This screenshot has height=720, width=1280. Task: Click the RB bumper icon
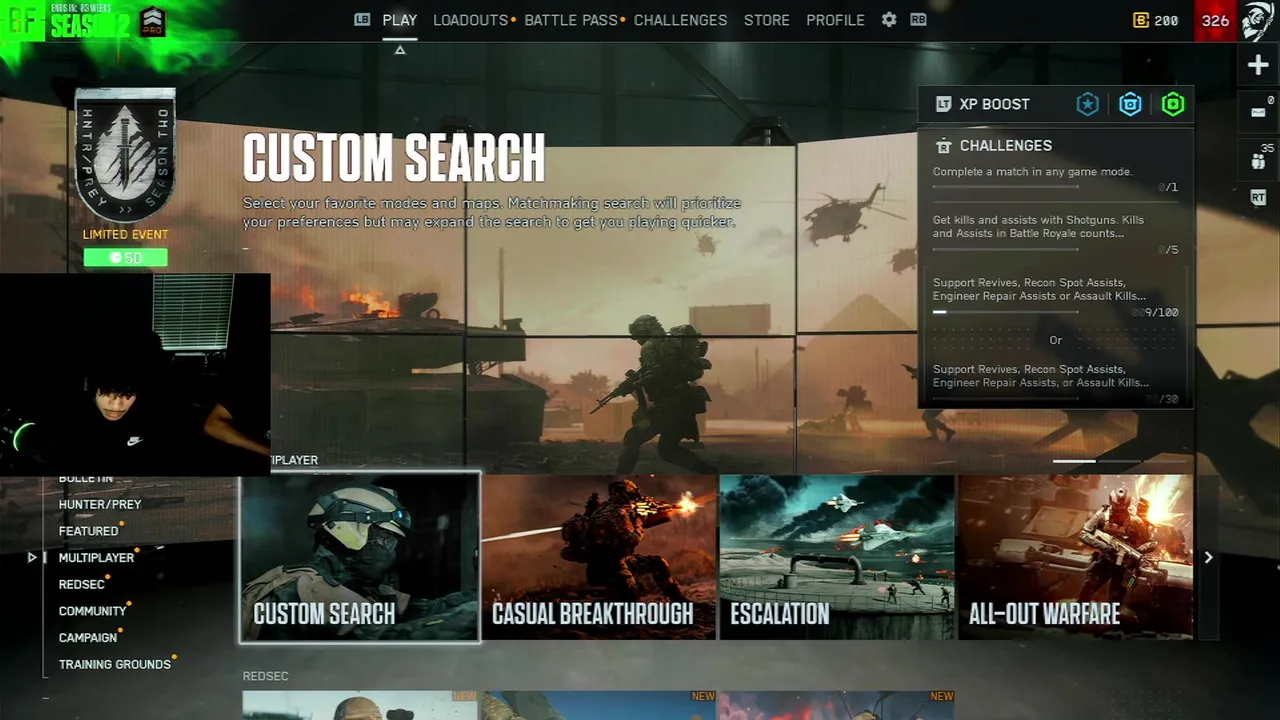918,20
